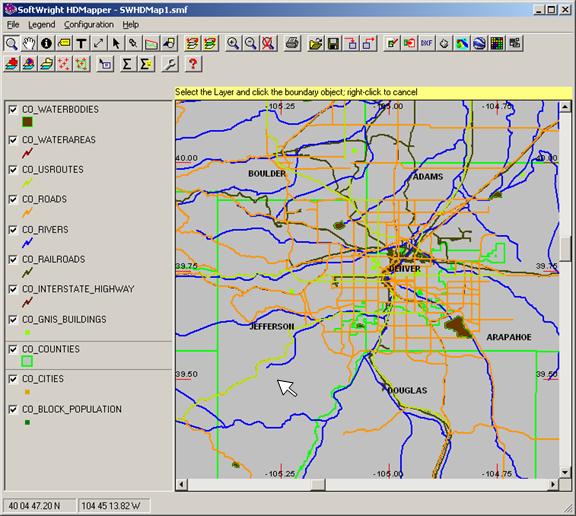Click the CO_WATERBODIES brown color swatch
The height and width of the screenshot is (516, 576).
27,122
